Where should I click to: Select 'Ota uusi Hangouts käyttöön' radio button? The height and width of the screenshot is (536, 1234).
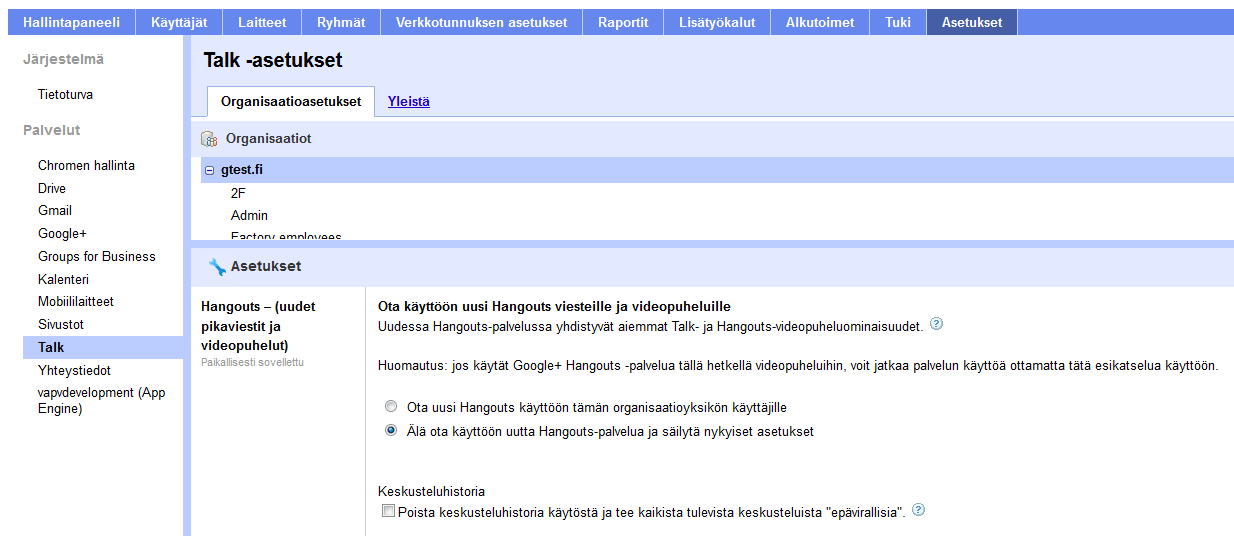point(391,407)
